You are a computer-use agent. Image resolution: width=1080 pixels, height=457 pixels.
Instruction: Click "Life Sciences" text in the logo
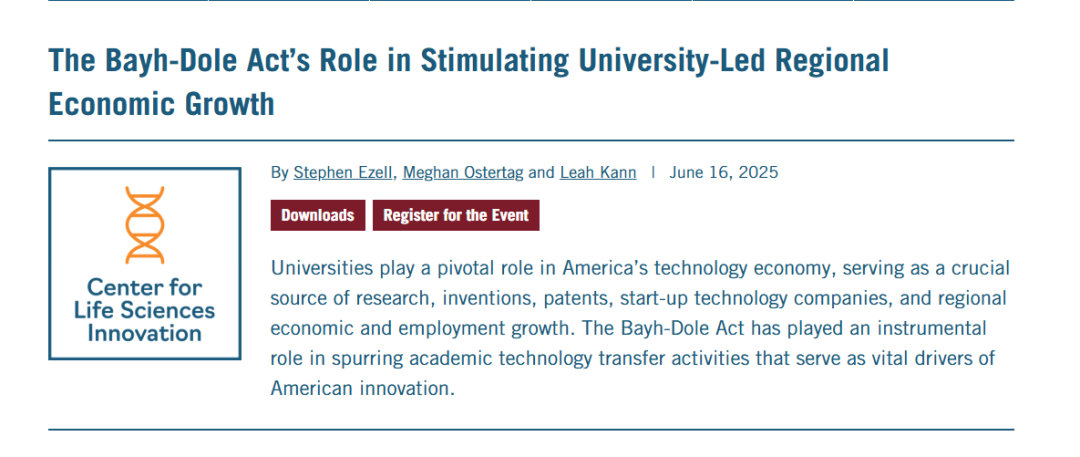coord(144,310)
